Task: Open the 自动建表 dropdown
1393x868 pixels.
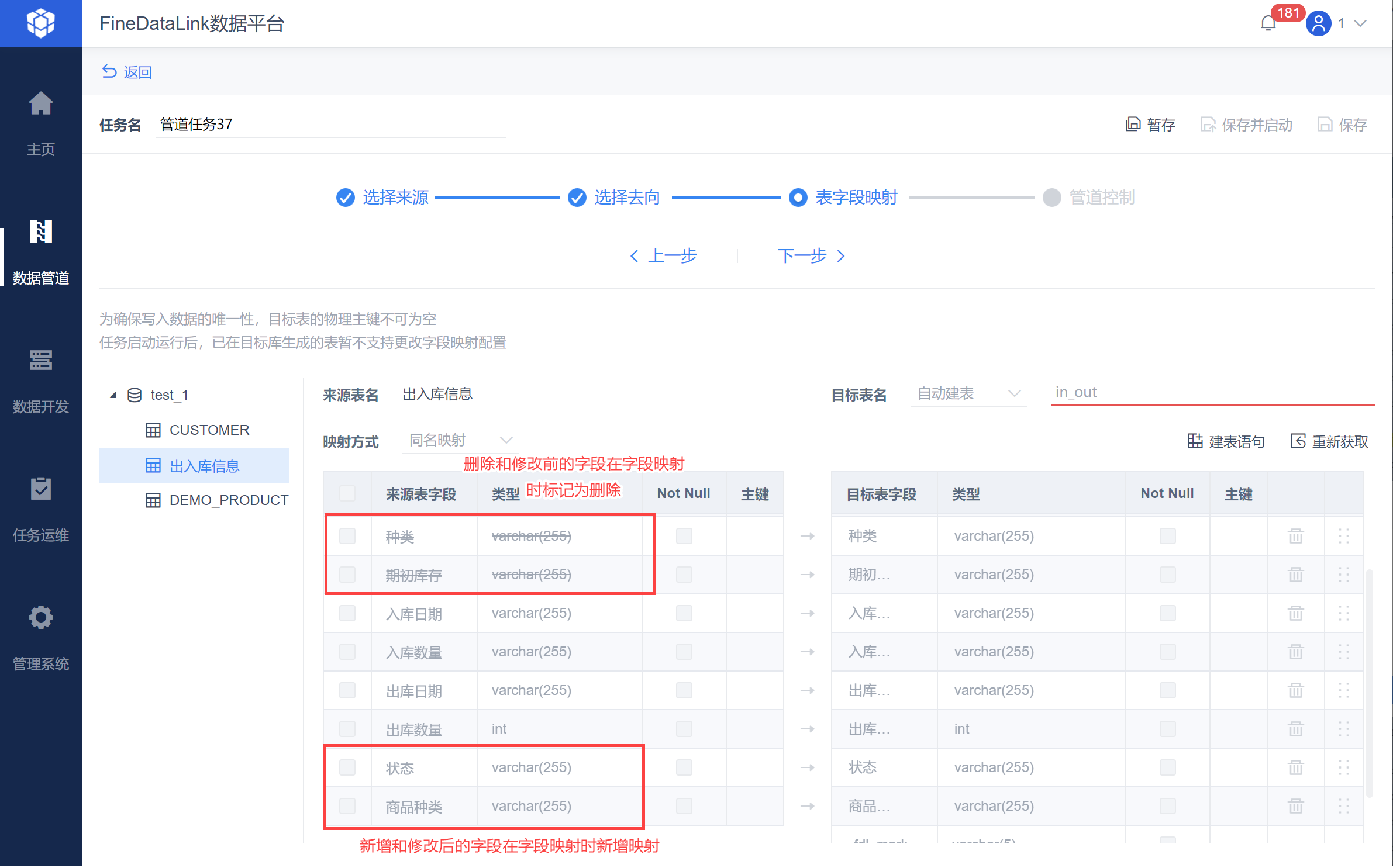Action: click(968, 393)
